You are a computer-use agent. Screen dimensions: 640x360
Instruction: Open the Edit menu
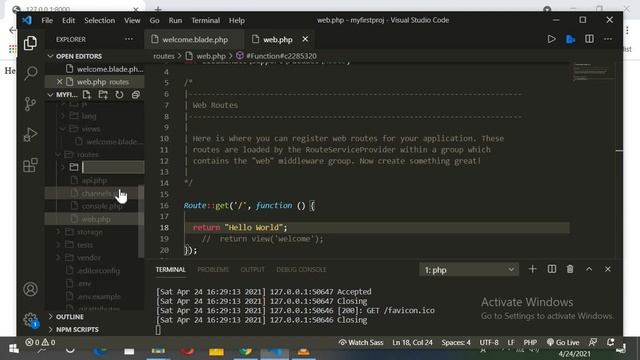pos(68,20)
